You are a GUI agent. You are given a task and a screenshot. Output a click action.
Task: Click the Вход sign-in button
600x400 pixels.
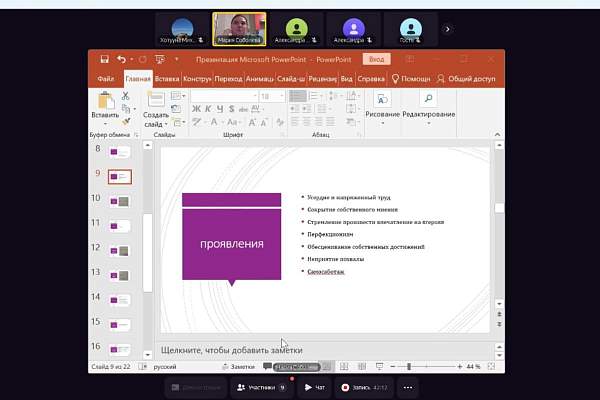[377, 59]
